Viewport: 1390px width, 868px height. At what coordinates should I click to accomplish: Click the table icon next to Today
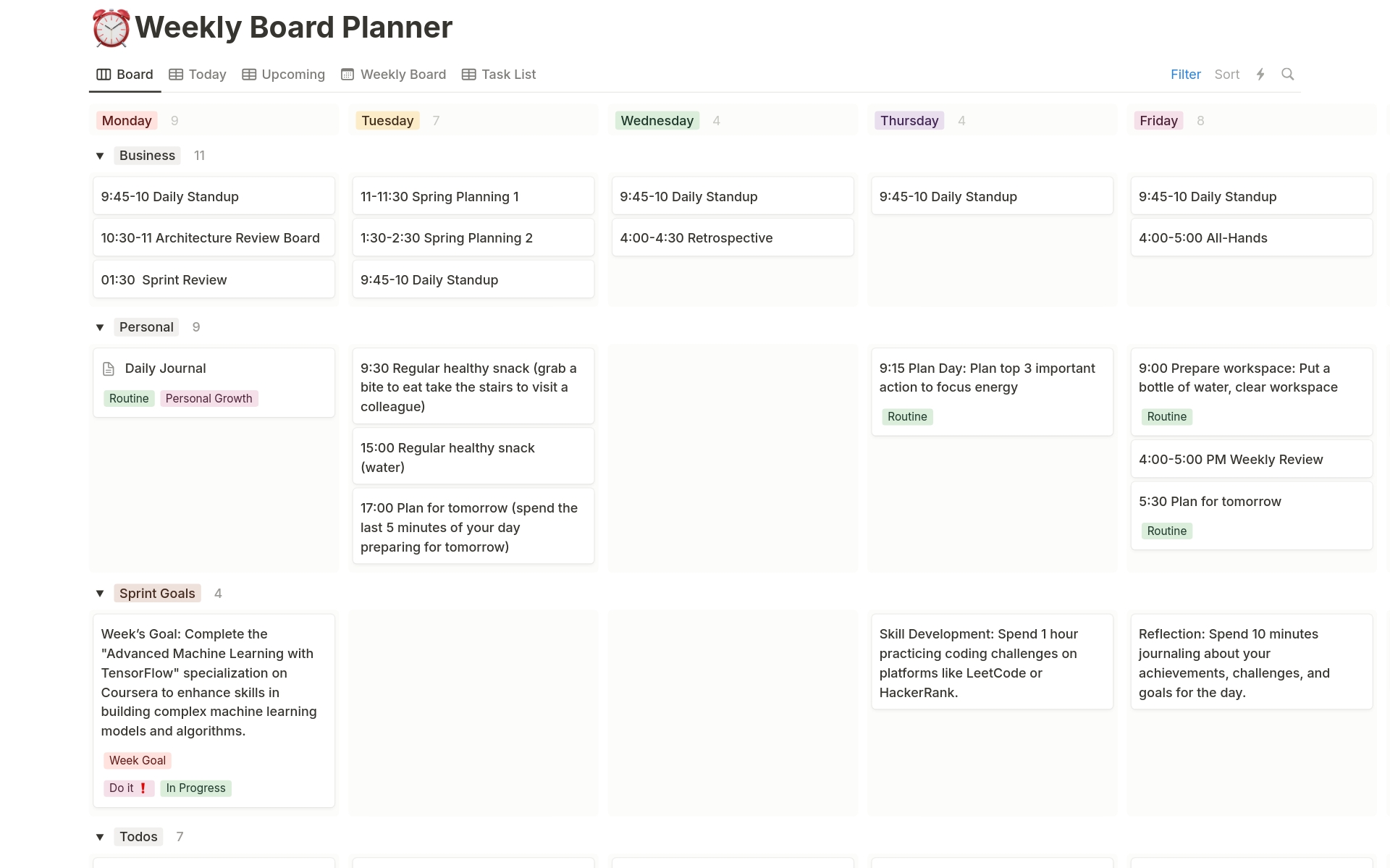[x=175, y=74]
